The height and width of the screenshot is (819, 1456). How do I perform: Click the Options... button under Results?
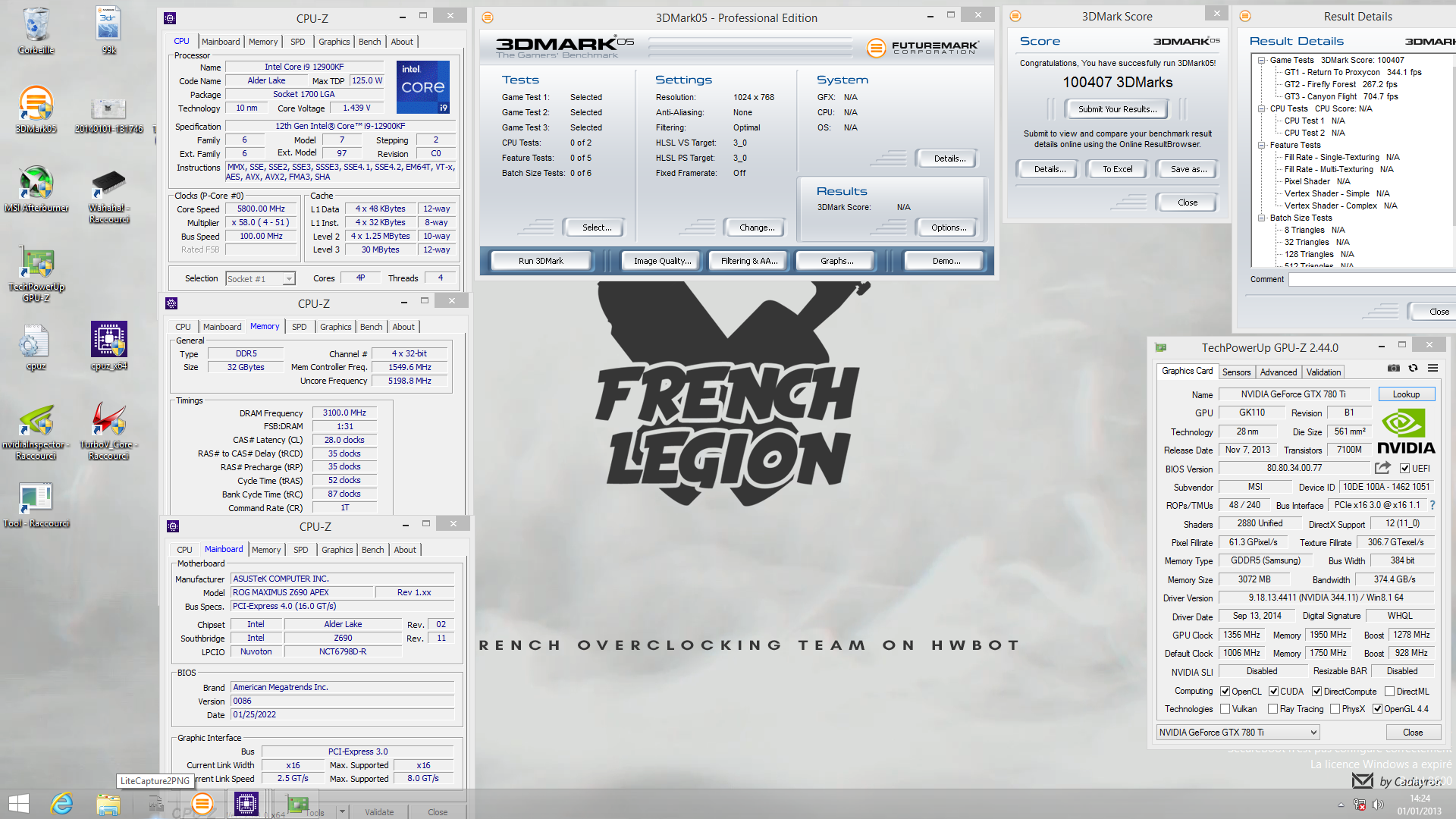click(x=948, y=227)
